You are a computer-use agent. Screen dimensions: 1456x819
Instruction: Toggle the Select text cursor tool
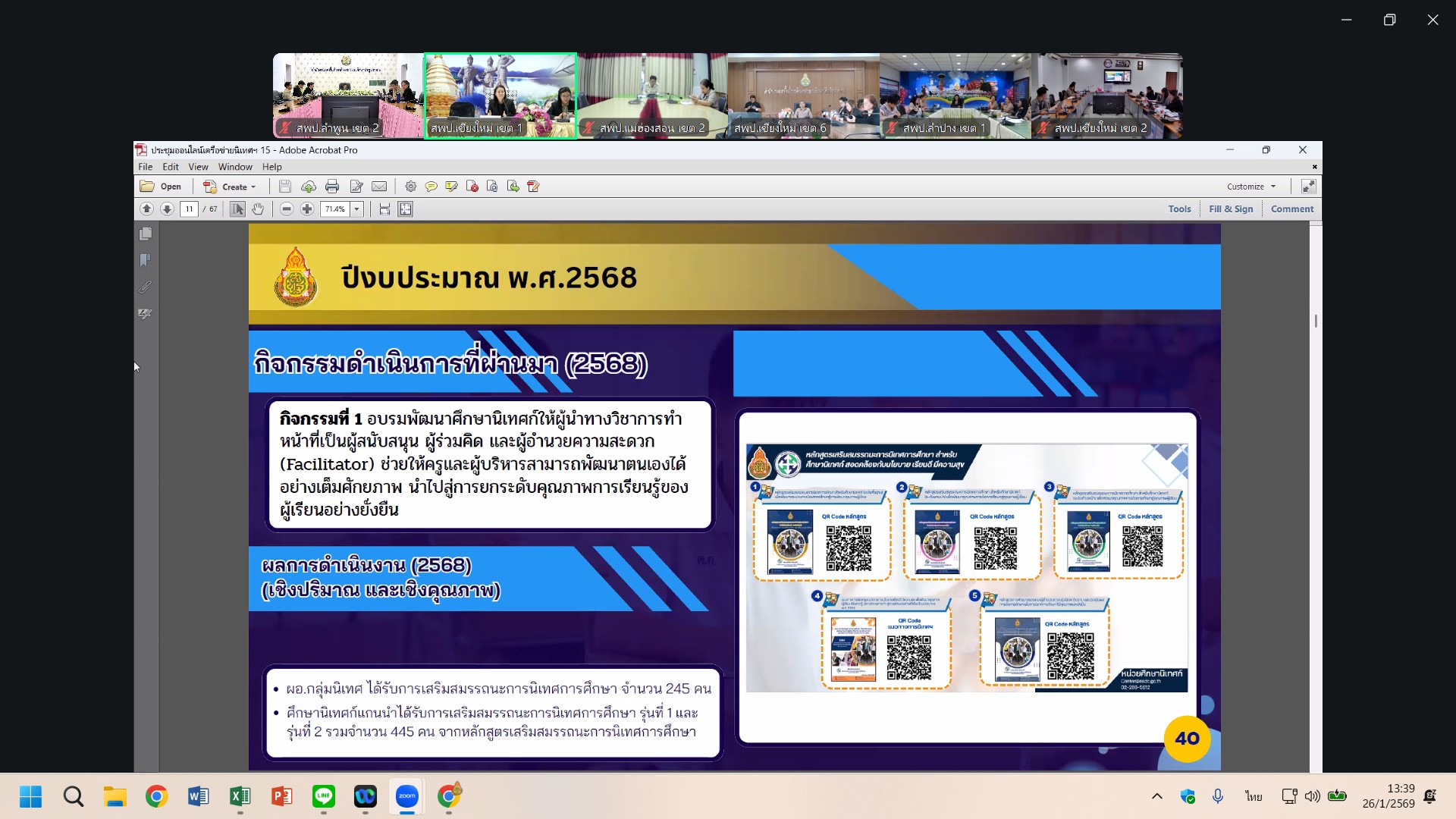pyautogui.click(x=237, y=209)
